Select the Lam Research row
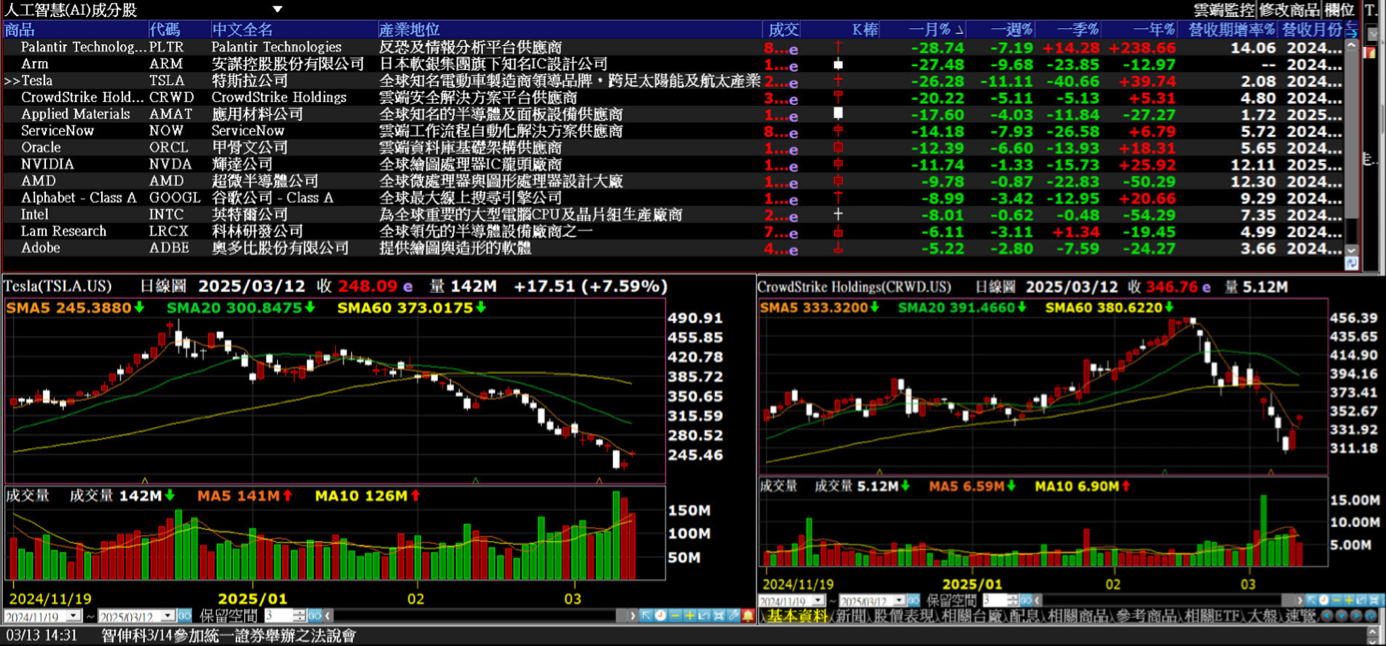The image size is (1386, 646). (672, 231)
